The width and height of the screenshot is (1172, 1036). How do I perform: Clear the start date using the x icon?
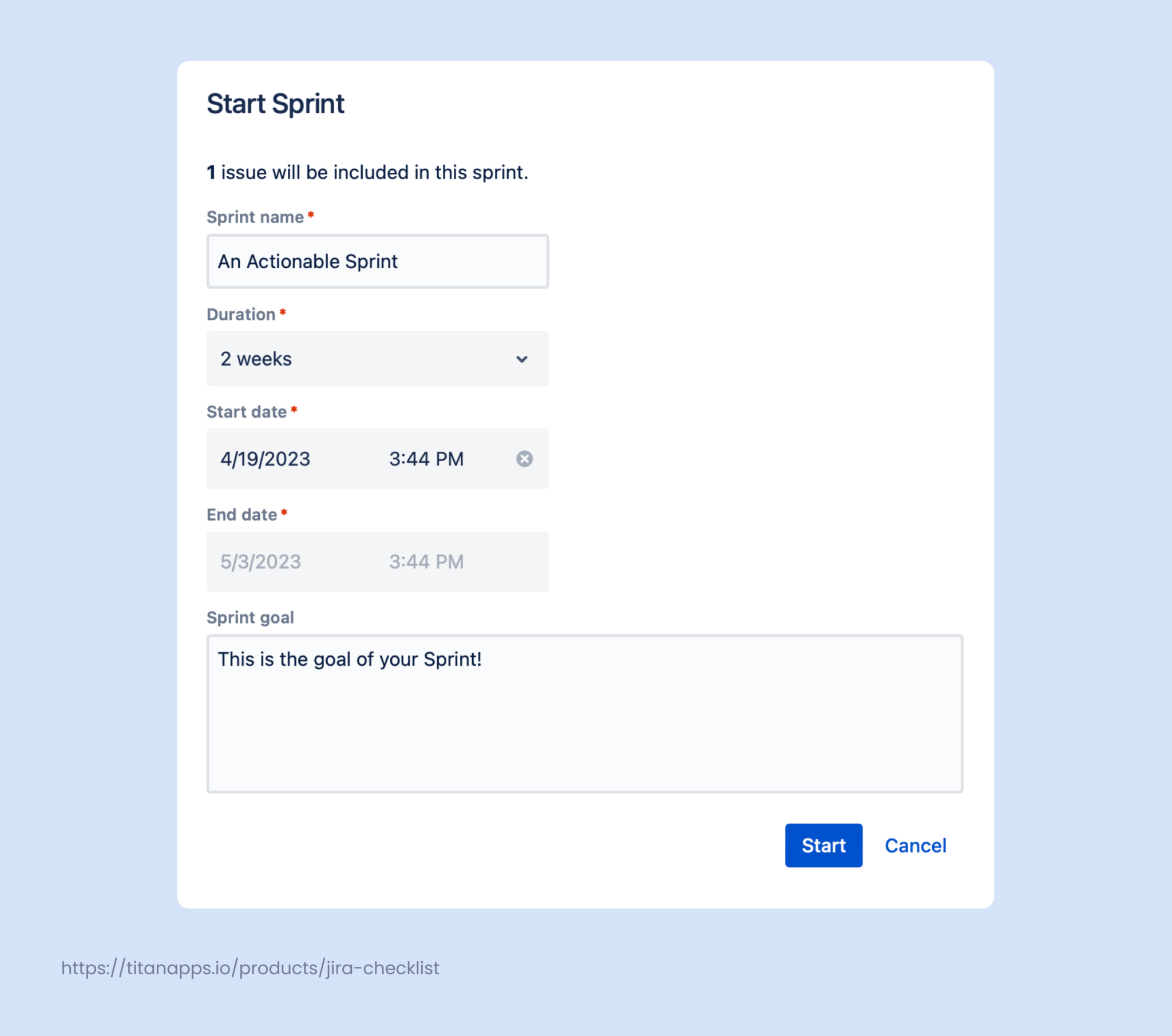[x=525, y=459]
